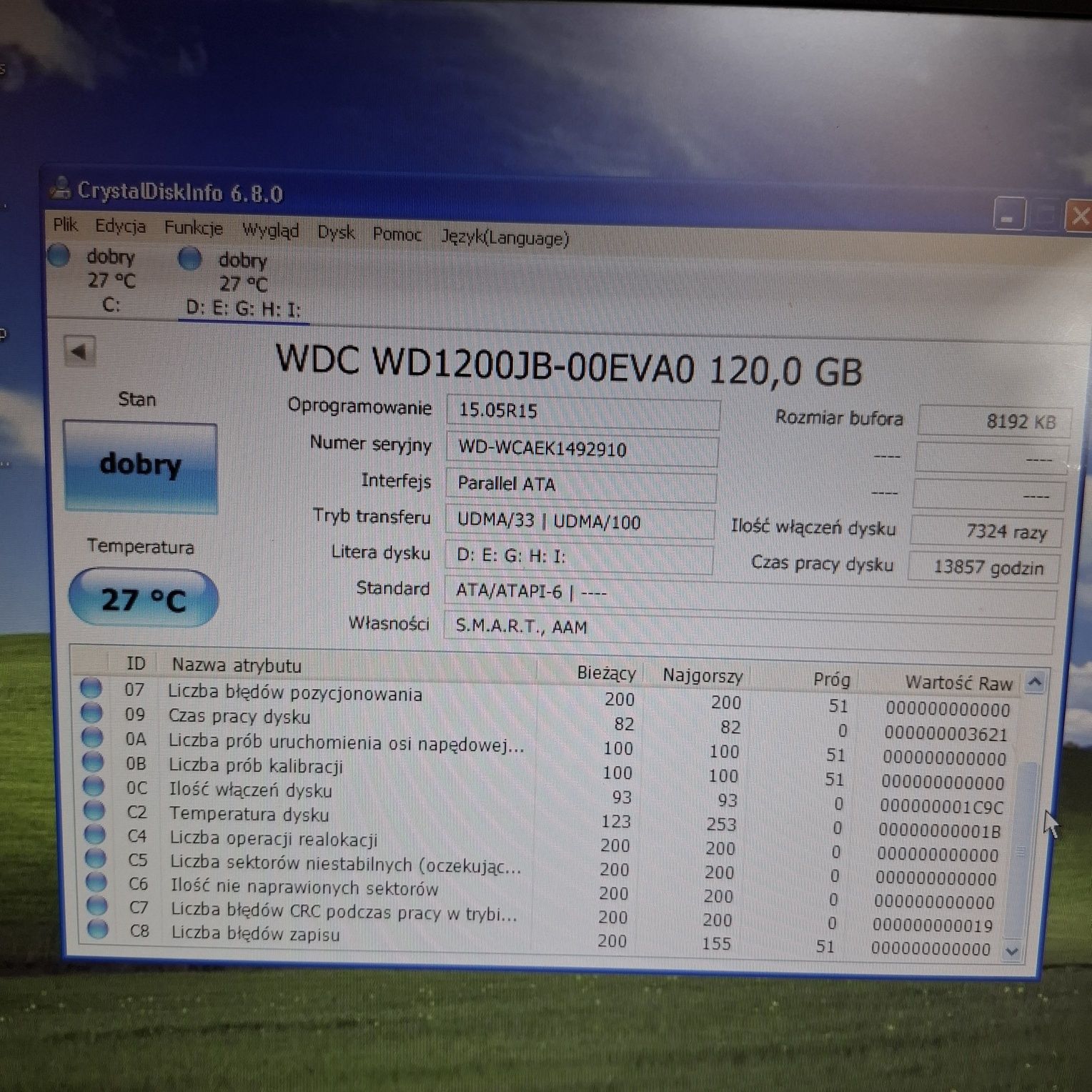Click the firmware field 15.05R15
Viewport: 1092px width, 1092px height.
(x=582, y=412)
